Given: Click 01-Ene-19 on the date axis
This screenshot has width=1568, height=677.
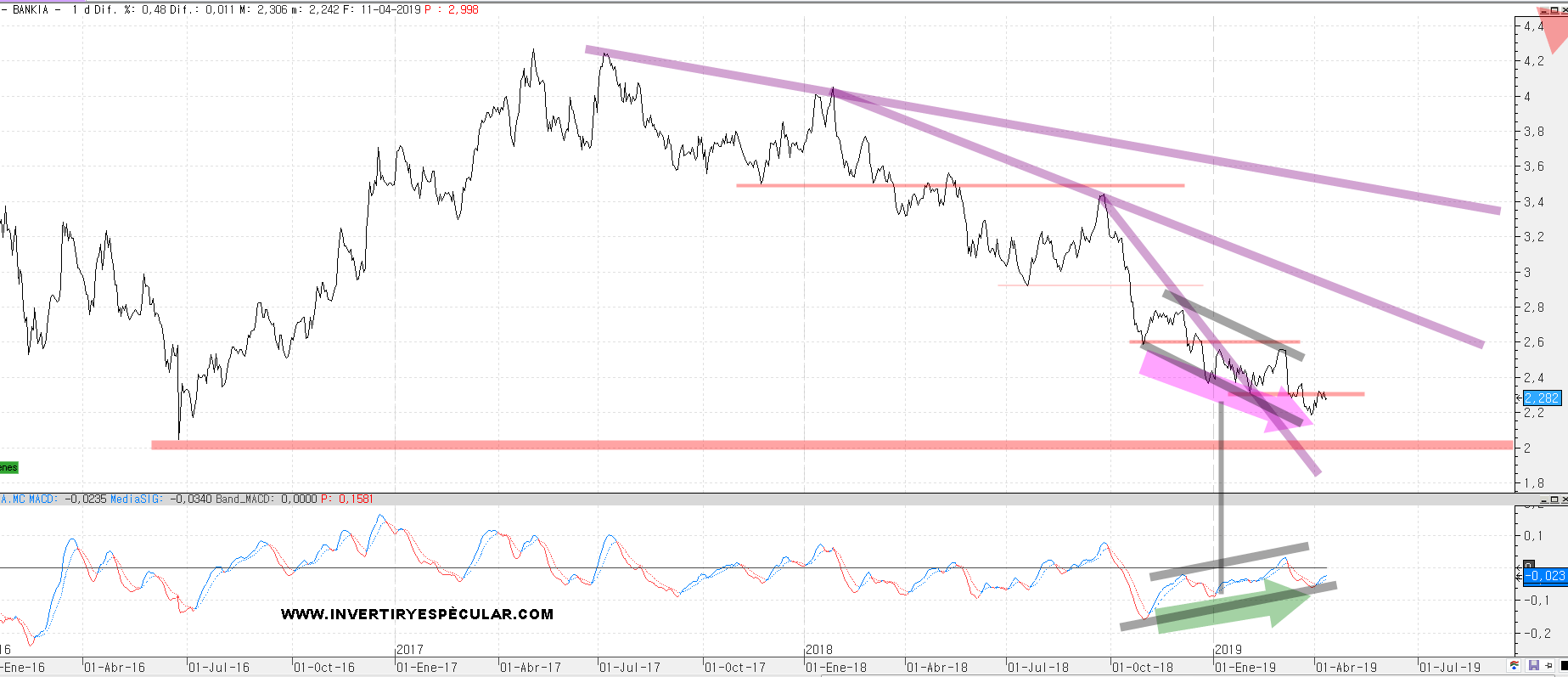Looking at the screenshot, I should [x=1245, y=668].
